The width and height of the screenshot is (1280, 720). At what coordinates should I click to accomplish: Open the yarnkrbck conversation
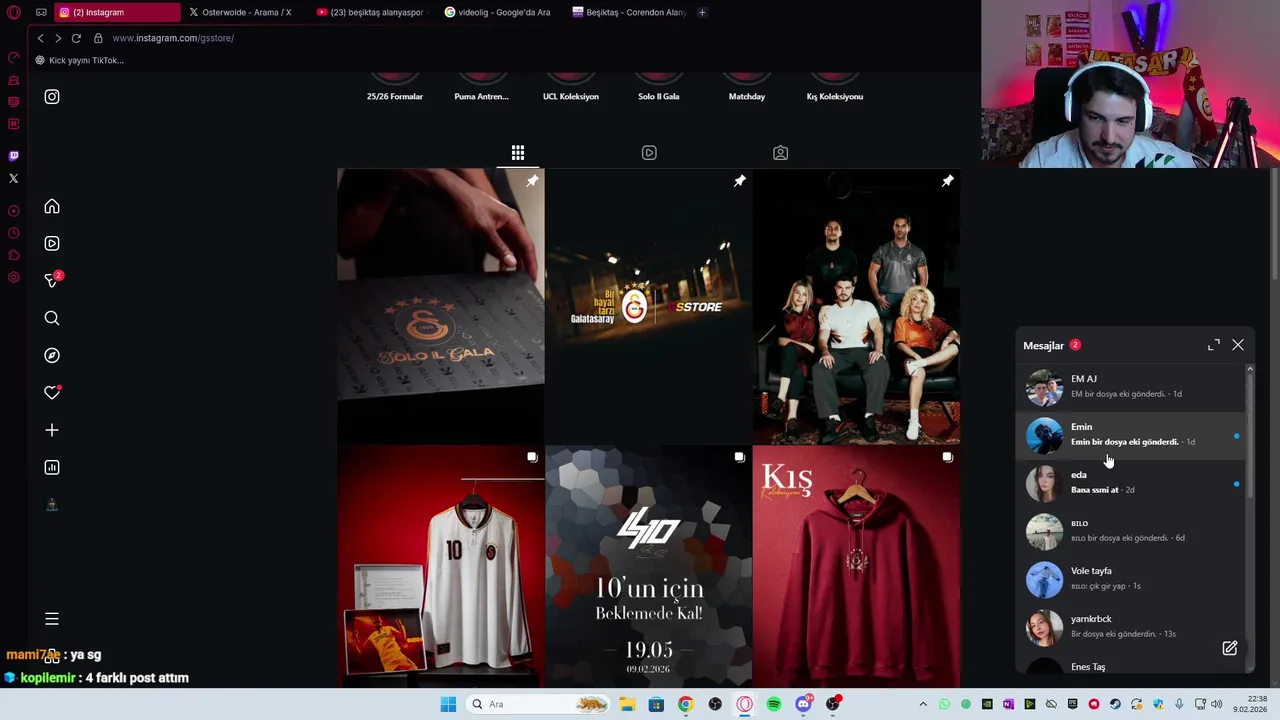pyautogui.click(x=1132, y=627)
